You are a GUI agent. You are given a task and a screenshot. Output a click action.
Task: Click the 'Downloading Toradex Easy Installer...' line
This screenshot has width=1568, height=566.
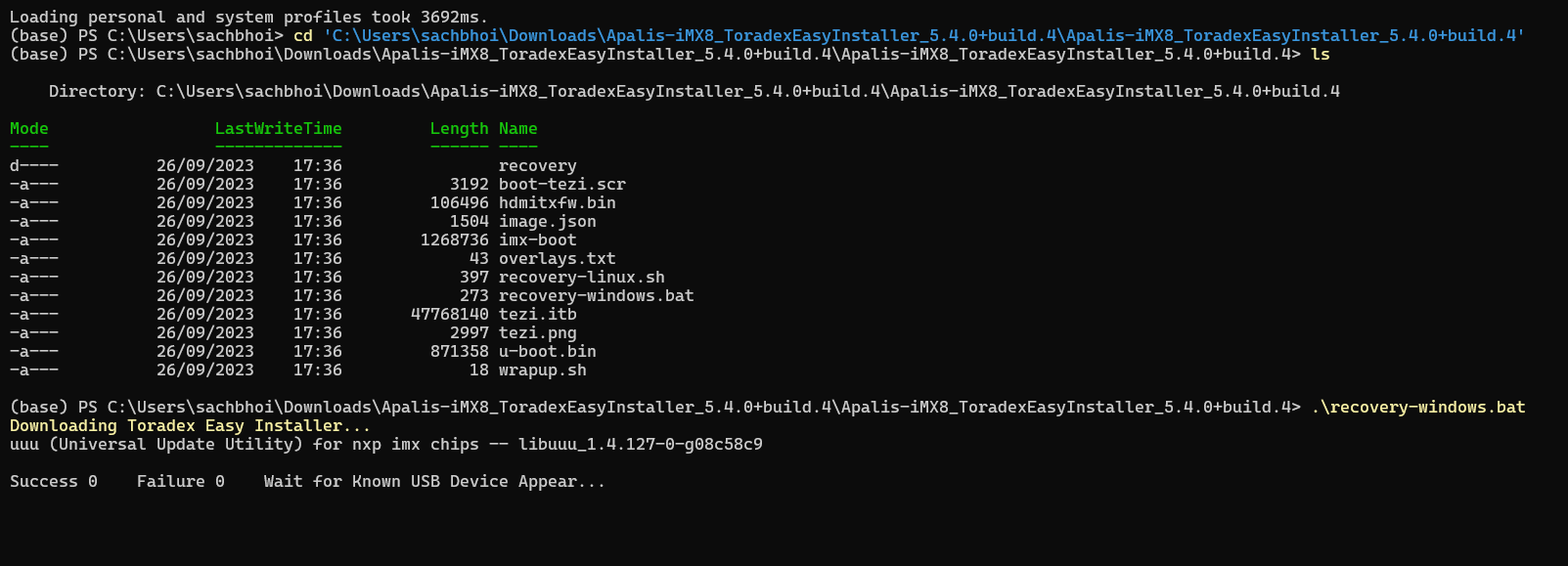[190, 426]
